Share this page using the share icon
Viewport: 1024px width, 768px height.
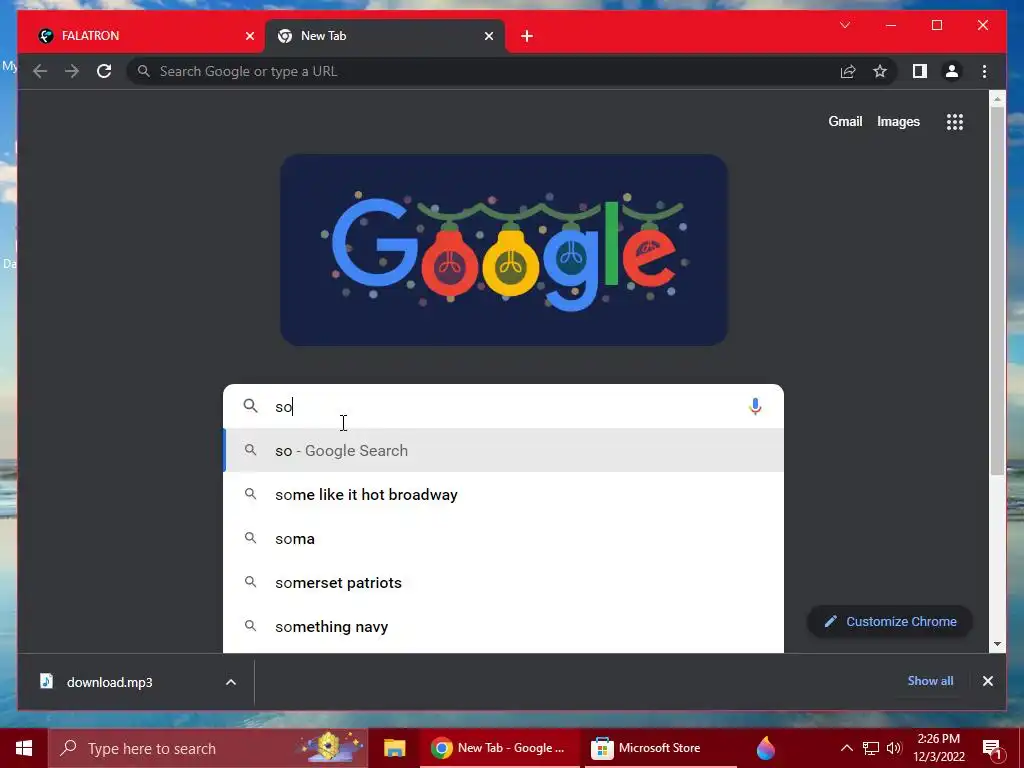coord(848,71)
